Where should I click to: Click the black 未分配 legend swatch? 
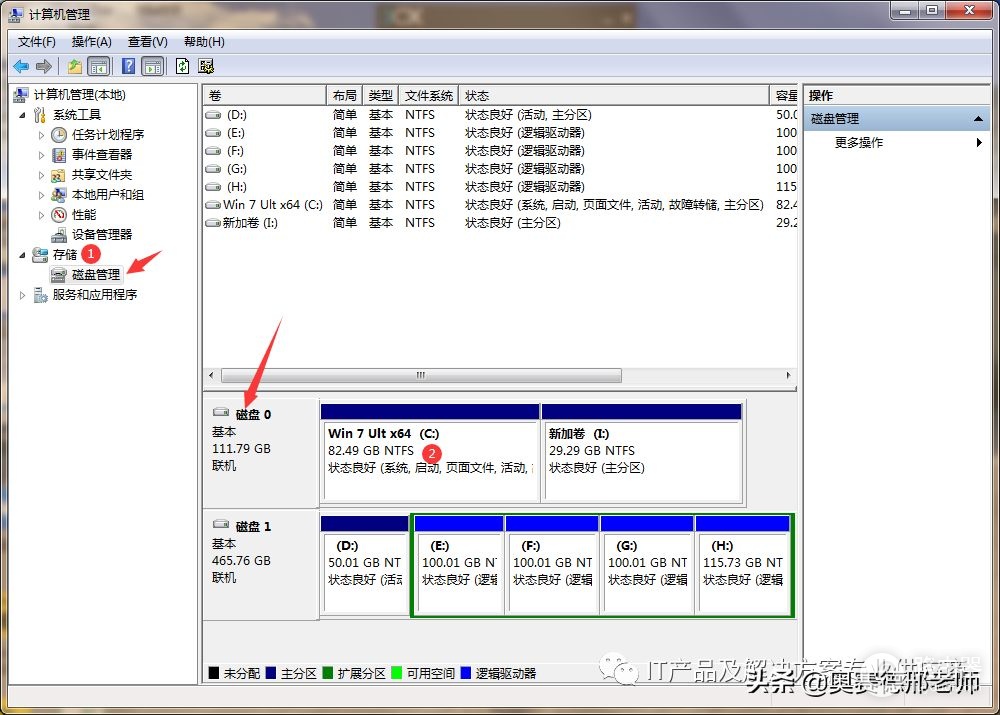tap(214, 673)
